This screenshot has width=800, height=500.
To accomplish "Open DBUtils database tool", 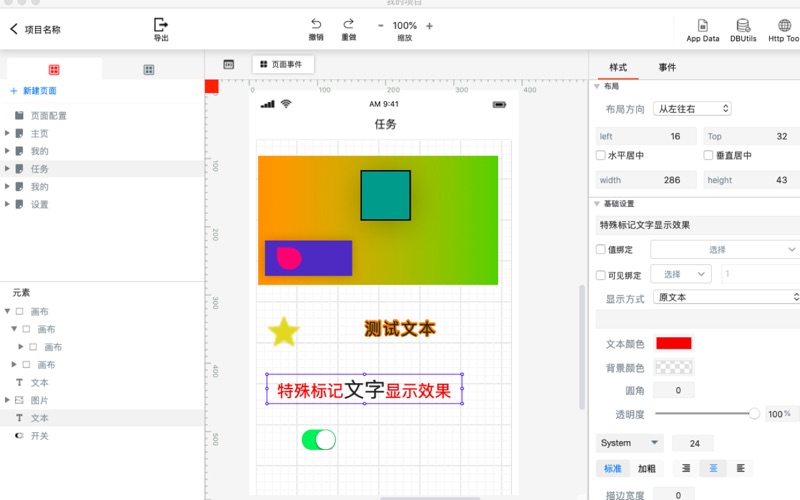I will pyautogui.click(x=743, y=30).
